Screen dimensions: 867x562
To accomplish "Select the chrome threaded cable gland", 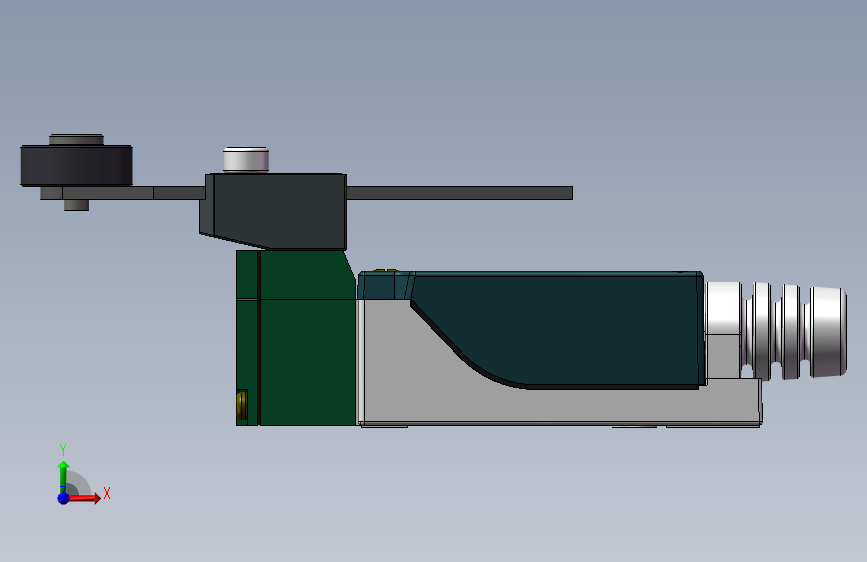I will click(x=777, y=331).
